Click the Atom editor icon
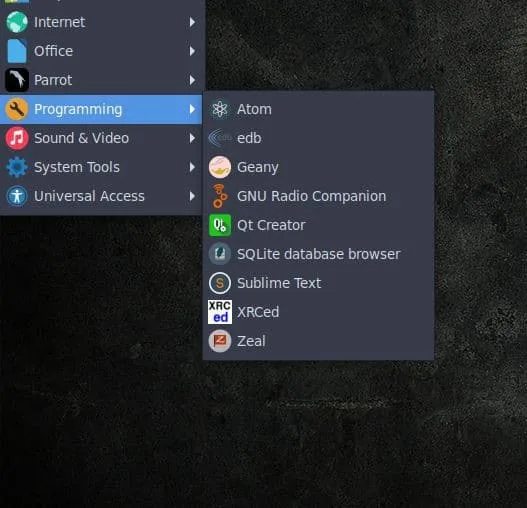 click(x=220, y=109)
